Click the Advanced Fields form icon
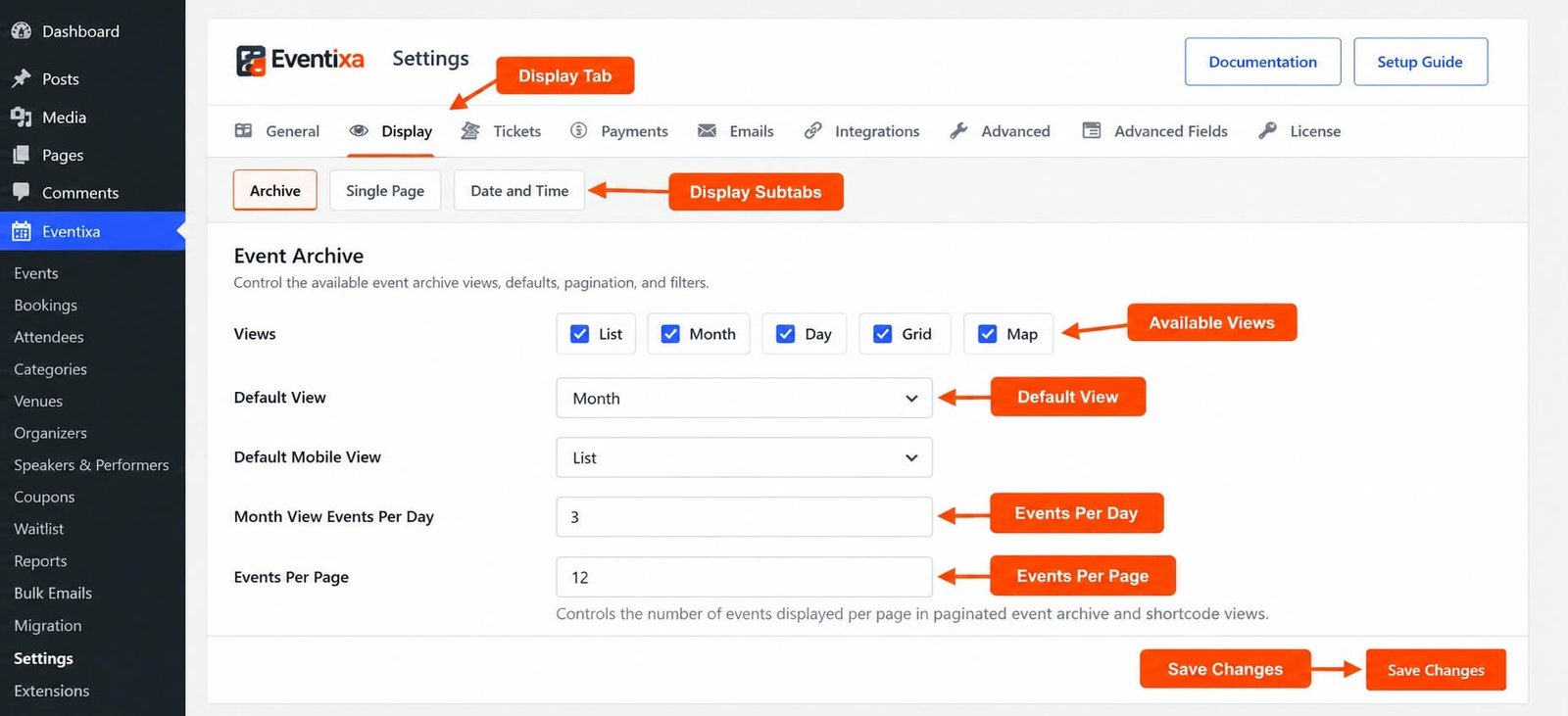1568x716 pixels. [1091, 130]
